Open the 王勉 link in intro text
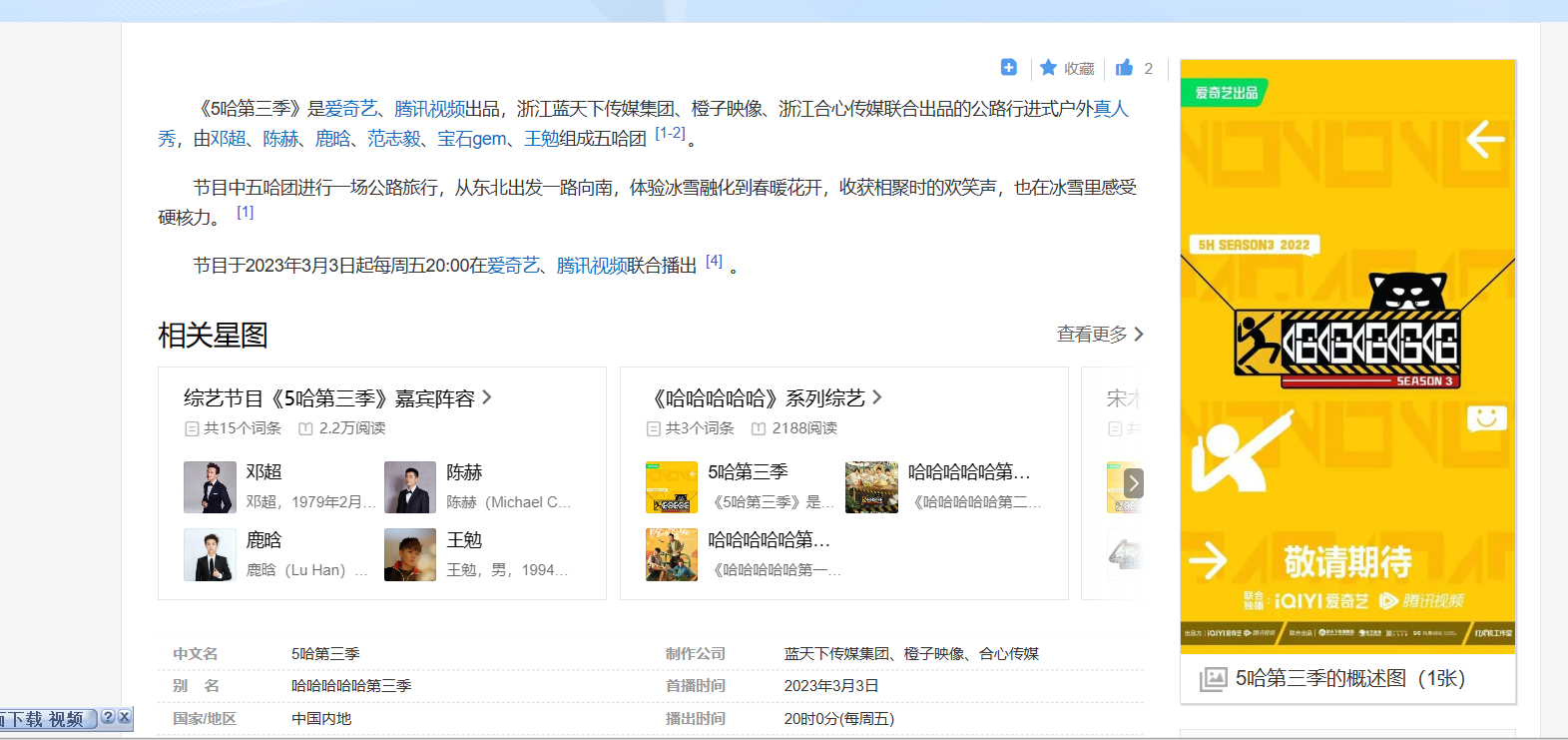This screenshot has width=1568, height=740. 542,139
